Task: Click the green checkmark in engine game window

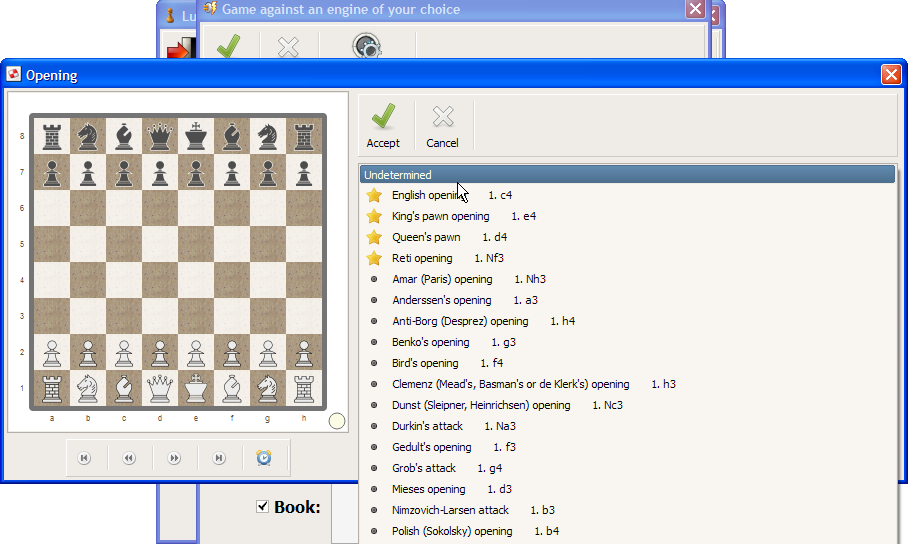Action: (228, 46)
